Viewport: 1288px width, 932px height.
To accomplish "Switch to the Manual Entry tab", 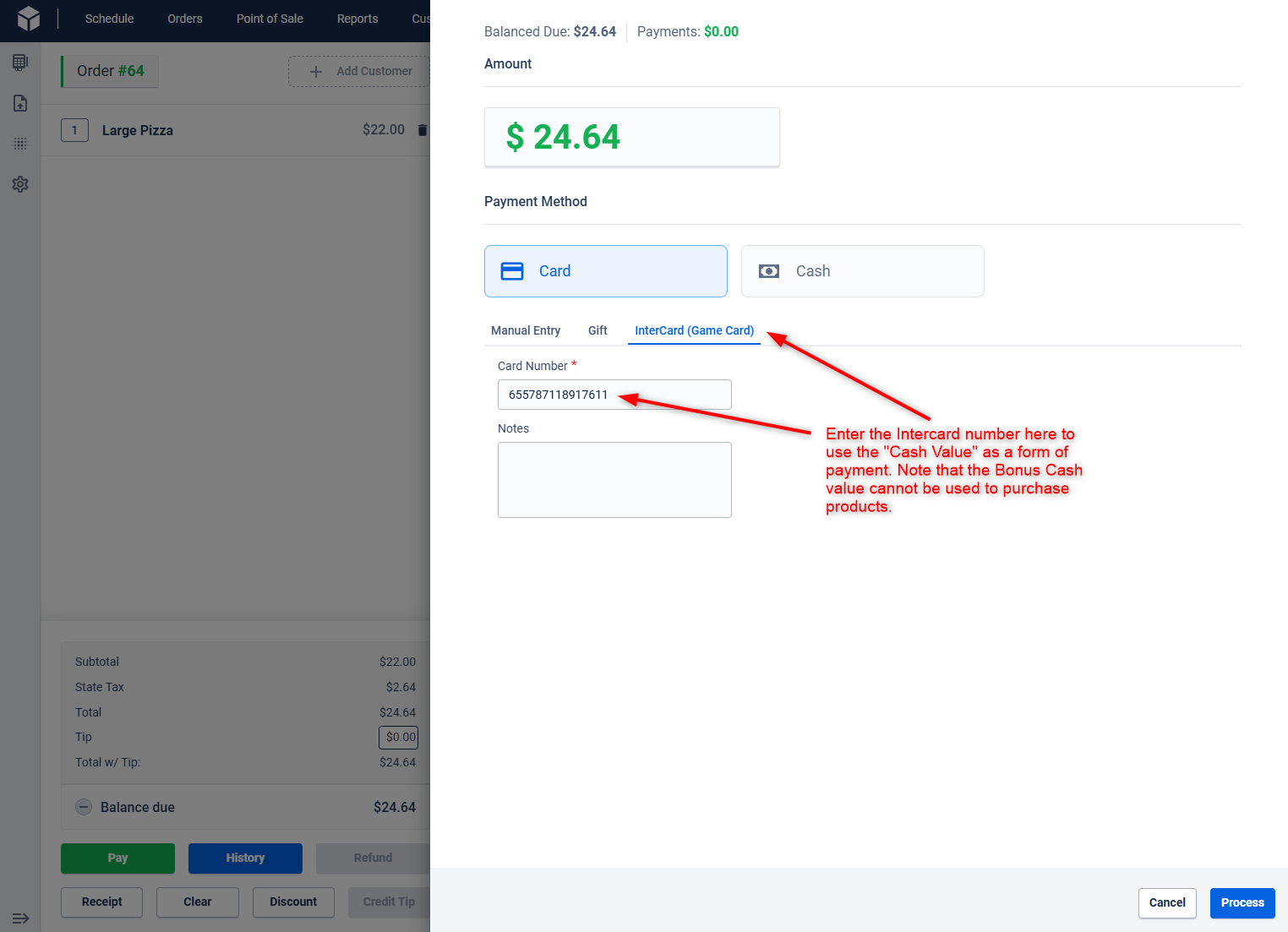I will (526, 330).
